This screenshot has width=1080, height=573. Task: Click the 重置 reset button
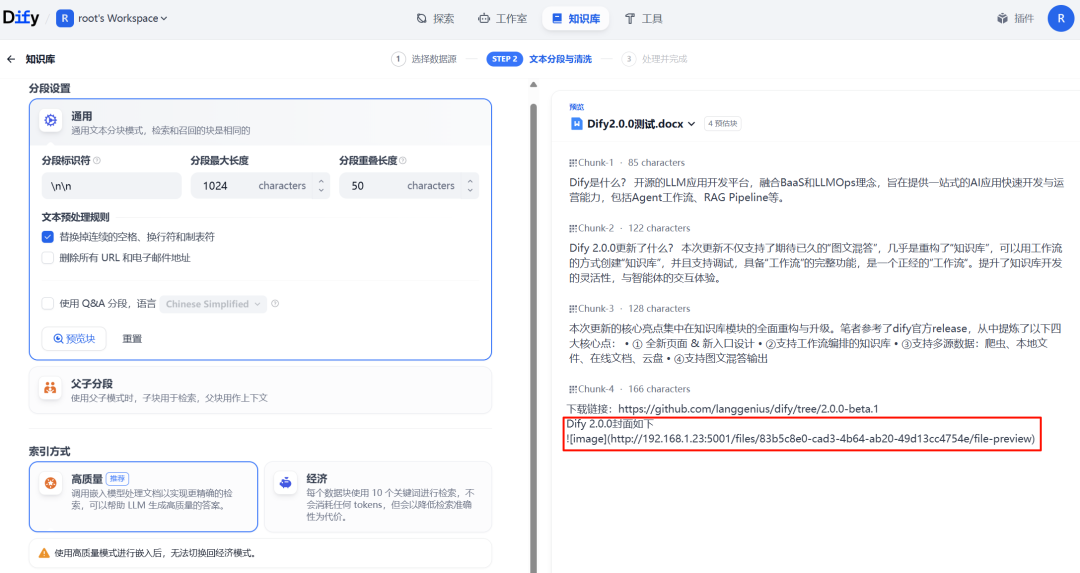pyautogui.click(x=132, y=338)
